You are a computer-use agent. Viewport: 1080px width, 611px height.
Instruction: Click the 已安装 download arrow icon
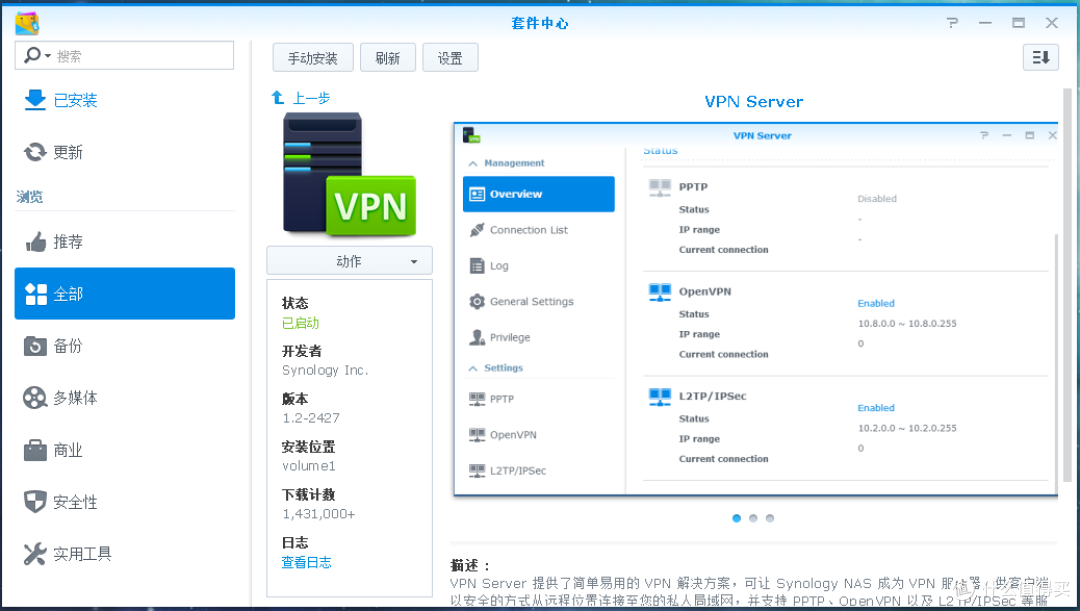35,100
